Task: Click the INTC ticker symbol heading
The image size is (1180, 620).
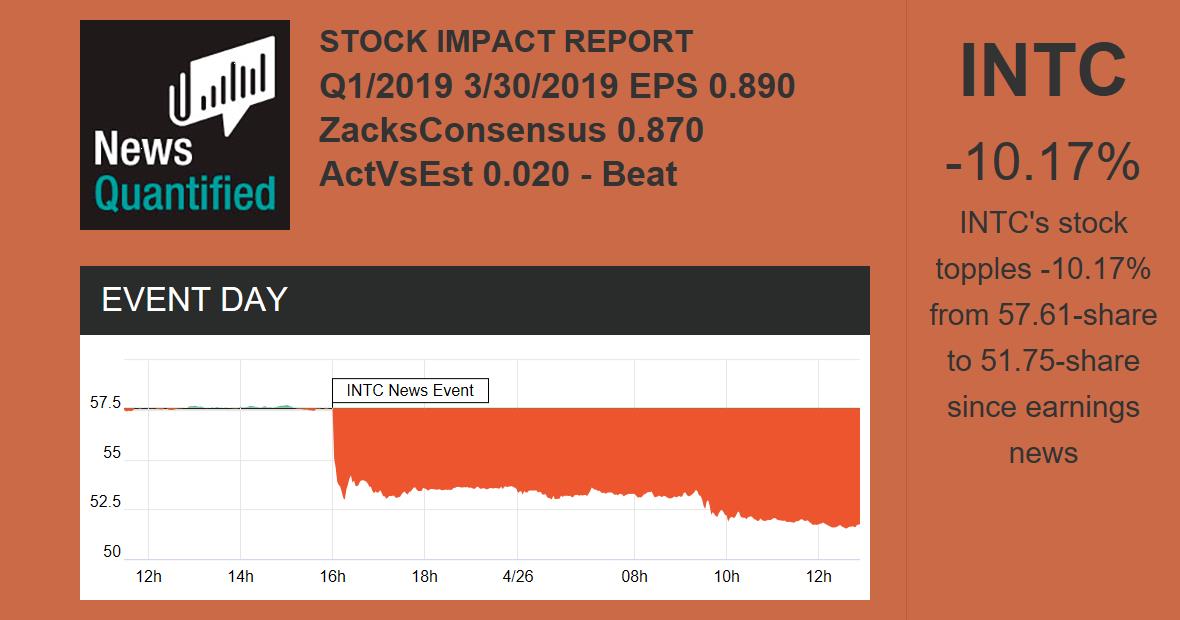Action: click(1042, 72)
